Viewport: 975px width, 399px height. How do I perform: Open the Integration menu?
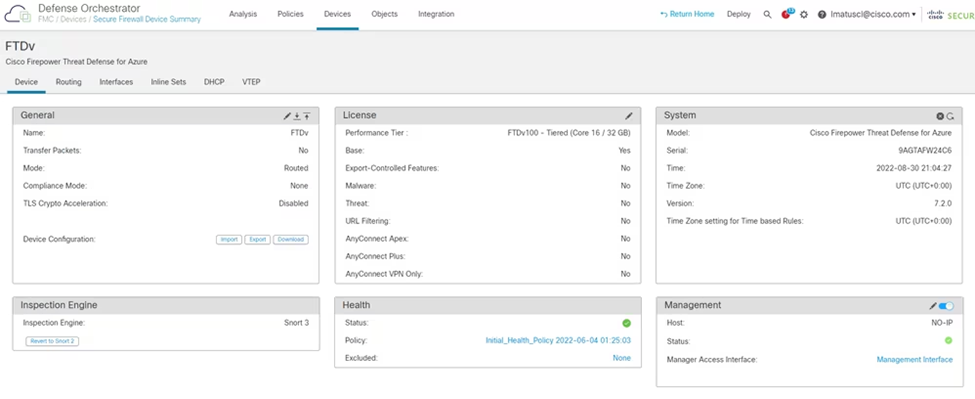(x=436, y=14)
